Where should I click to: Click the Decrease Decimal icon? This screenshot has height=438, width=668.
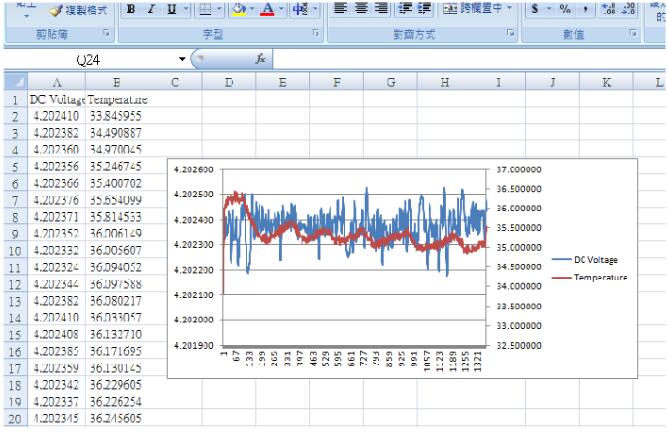629,9
